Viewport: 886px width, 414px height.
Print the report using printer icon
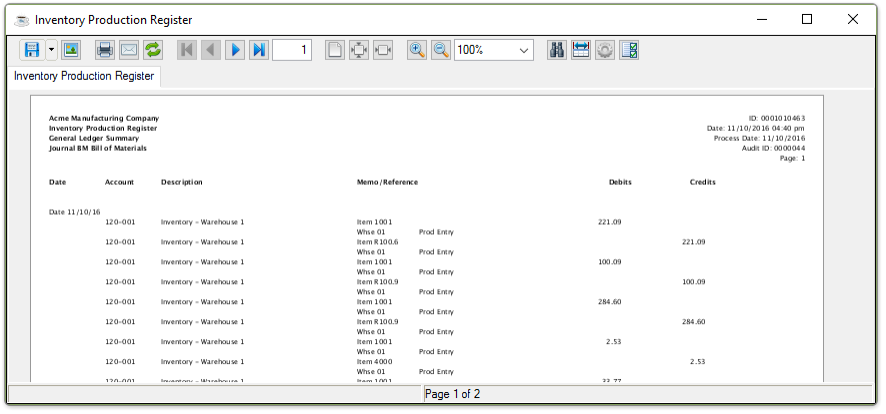[105, 50]
